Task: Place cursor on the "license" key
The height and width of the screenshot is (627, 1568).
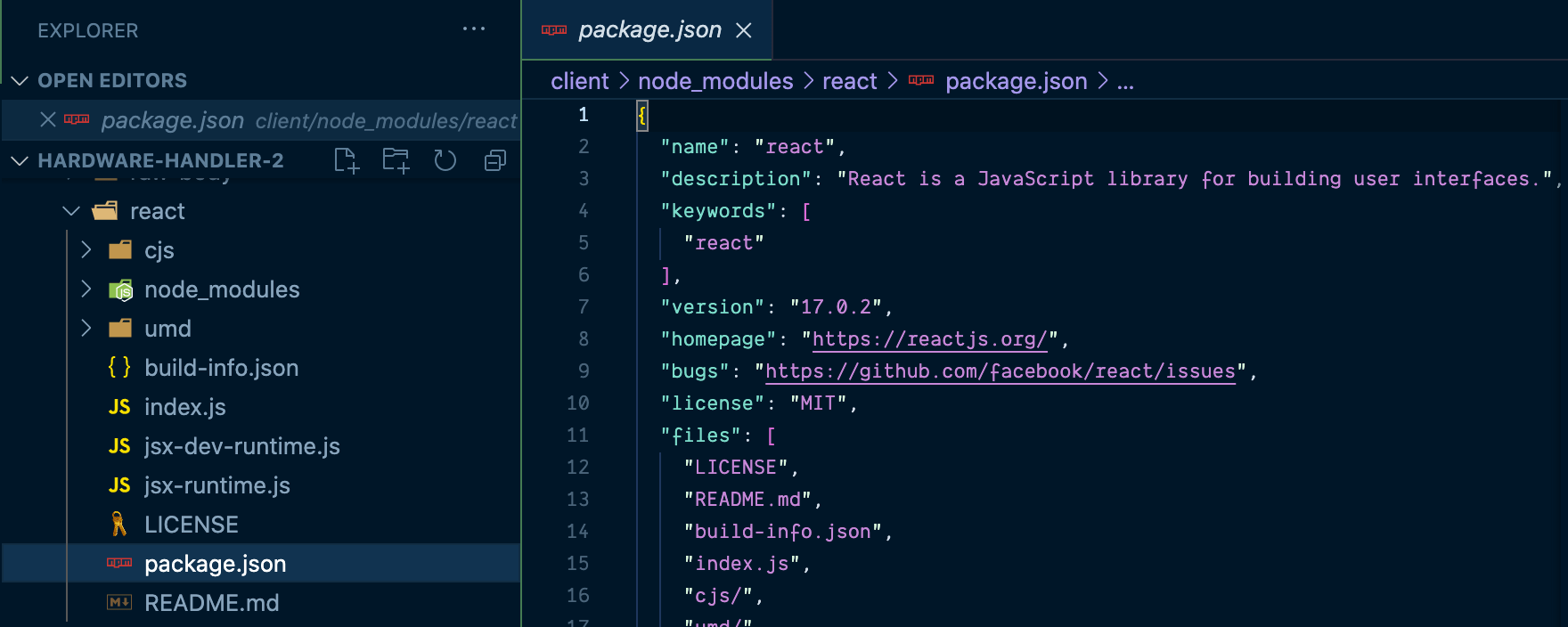Action: point(713,403)
